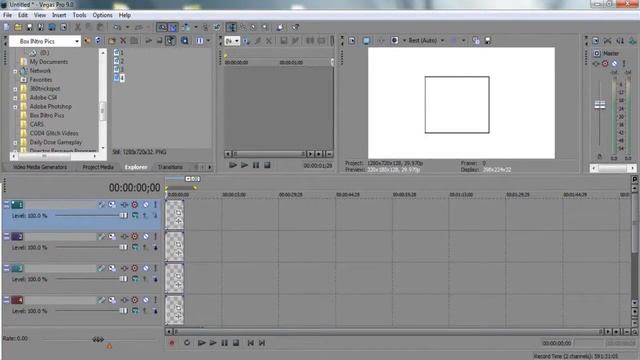This screenshot has height=360, width=640.
Task: Click Parent Compositing Mode icon on track 1
Action: click(145, 216)
